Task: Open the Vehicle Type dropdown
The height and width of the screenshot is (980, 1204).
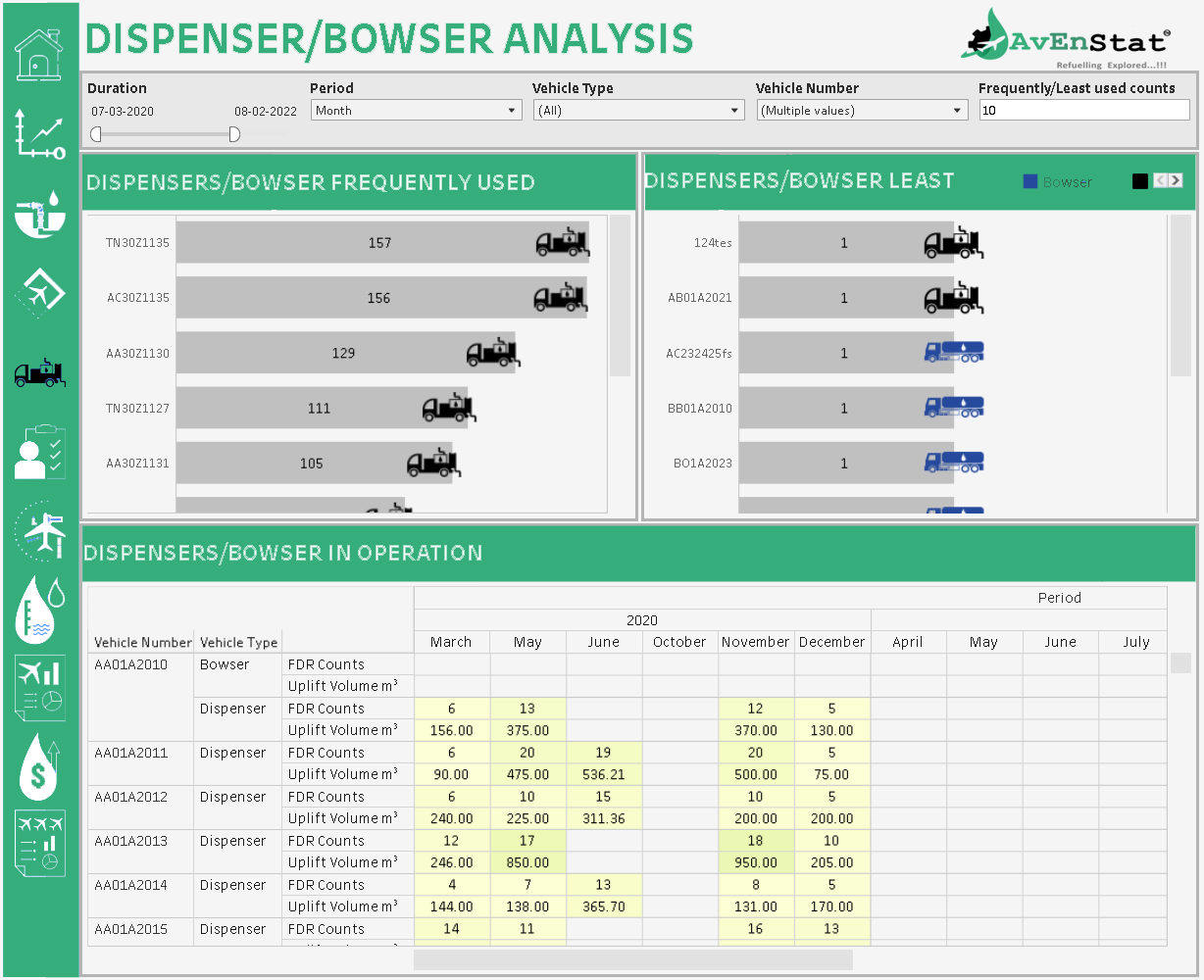Action: click(638, 111)
